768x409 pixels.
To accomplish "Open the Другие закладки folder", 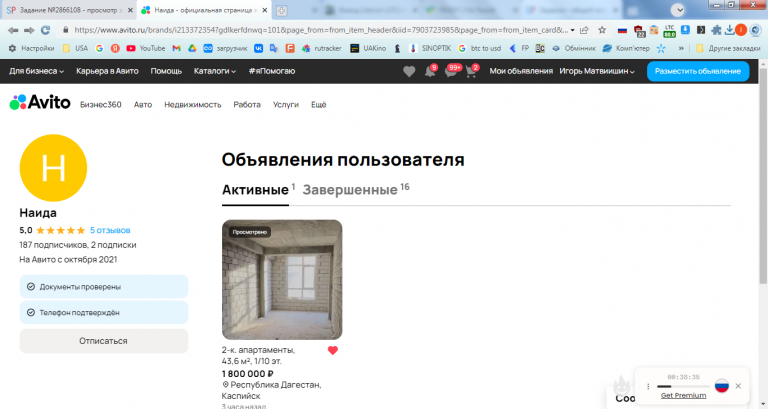I will [x=728, y=48].
